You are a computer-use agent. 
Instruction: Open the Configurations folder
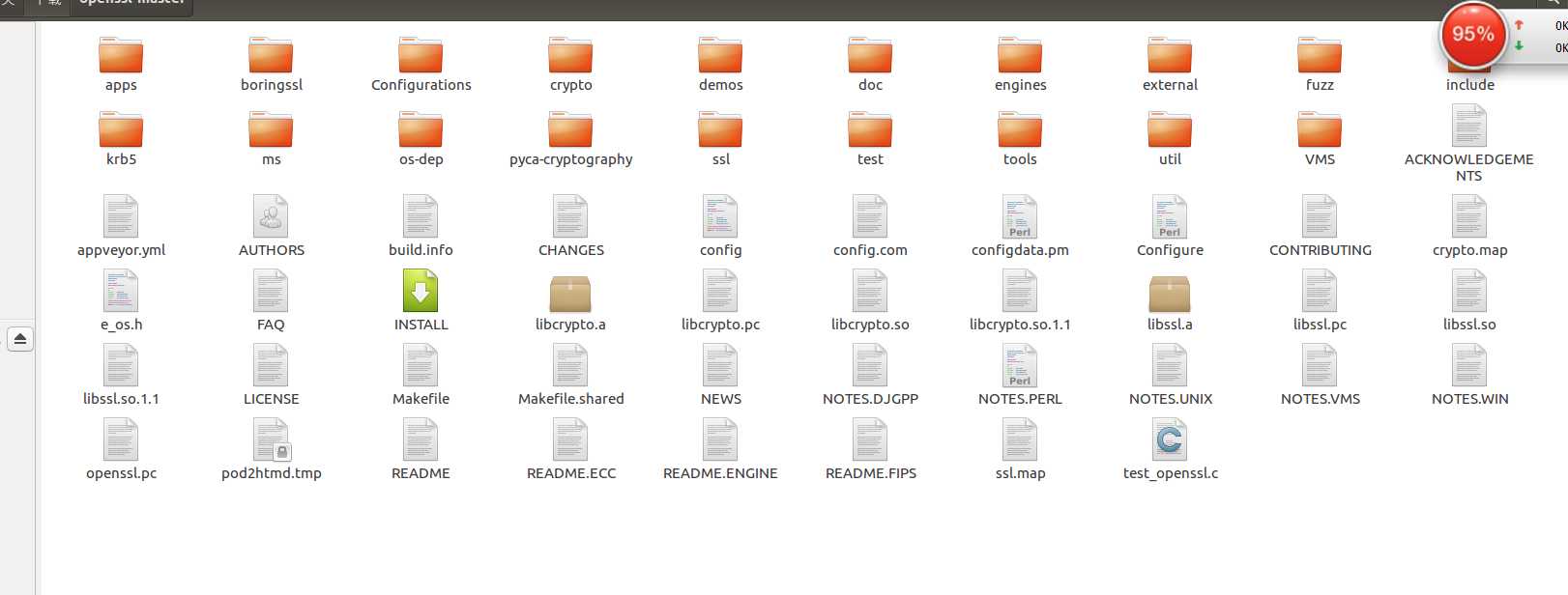(421, 55)
